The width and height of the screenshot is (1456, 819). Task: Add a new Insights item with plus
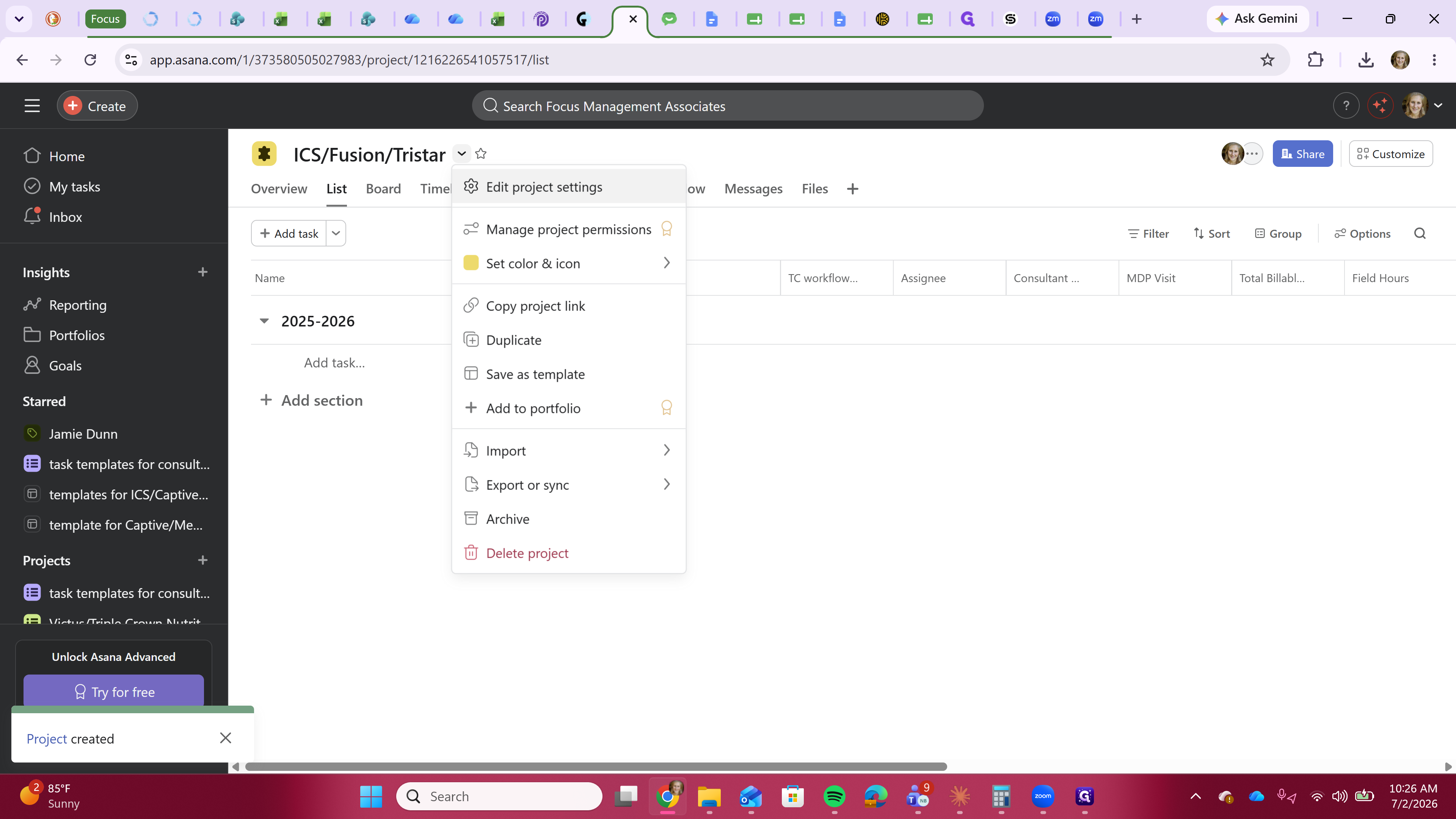[x=203, y=273]
